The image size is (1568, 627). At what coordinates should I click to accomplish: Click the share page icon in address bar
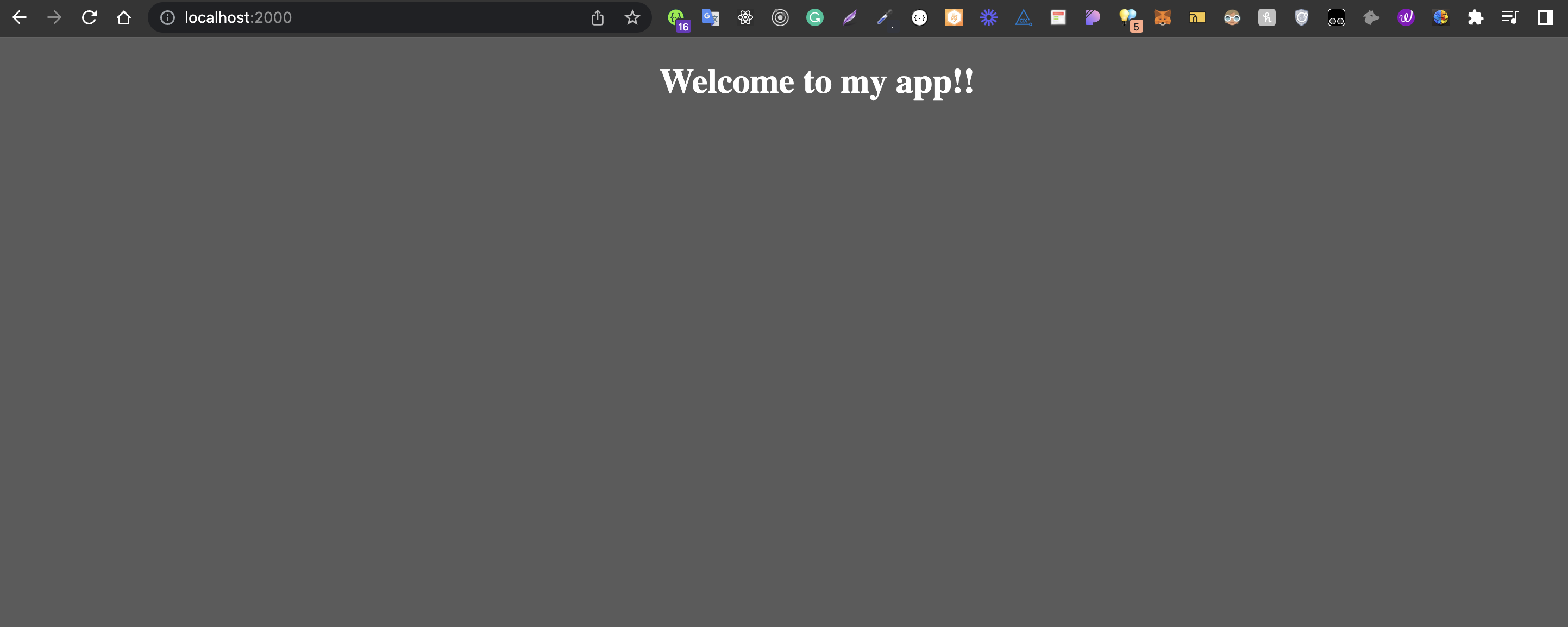tap(598, 17)
